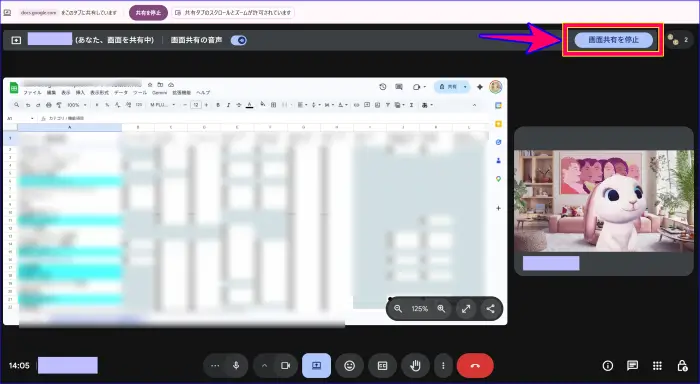The width and height of the screenshot is (700, 384).
Task: Open the Google Keep icon in Sheets side panel
Action: (x=498, y=124)
